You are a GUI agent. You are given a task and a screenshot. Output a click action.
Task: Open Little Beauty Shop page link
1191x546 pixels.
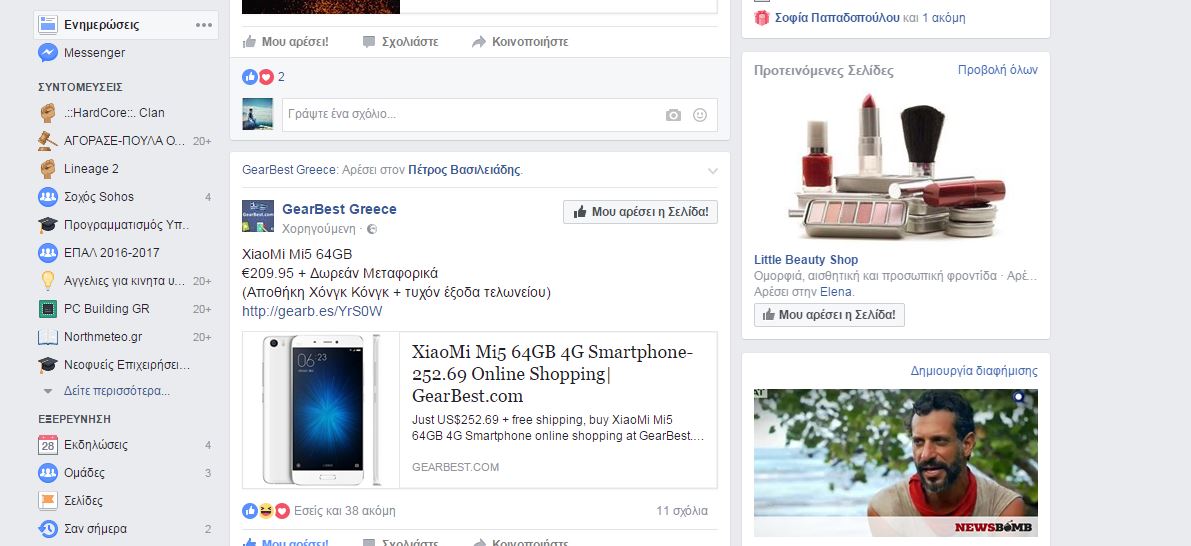806,260
